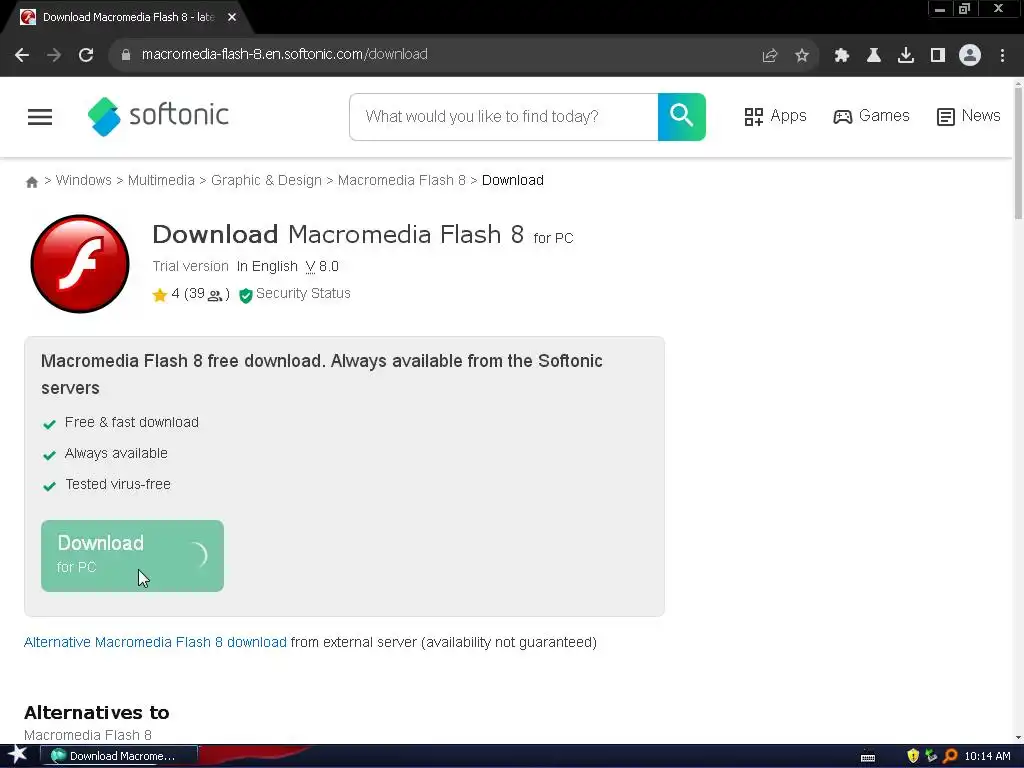Click the Softonic logo
This screenshot has height=768, width=1024.
click(x=158, y=116)
